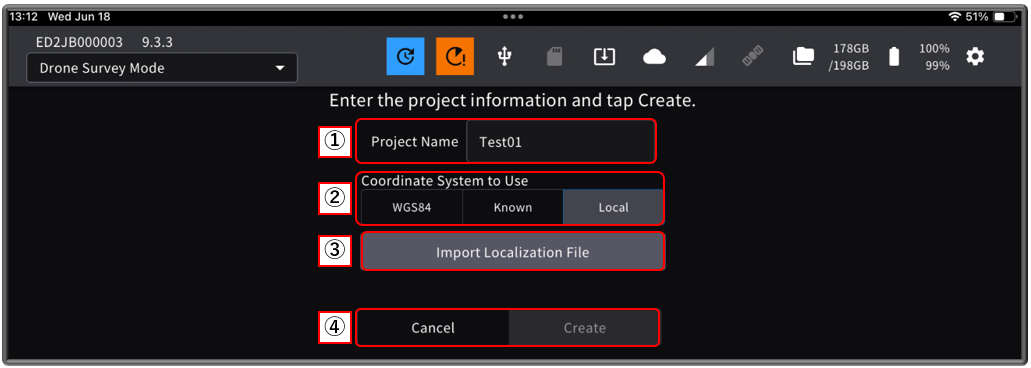Open the cloud sync icon
This screenshot has width=1031, height=368.
point(654,58)
